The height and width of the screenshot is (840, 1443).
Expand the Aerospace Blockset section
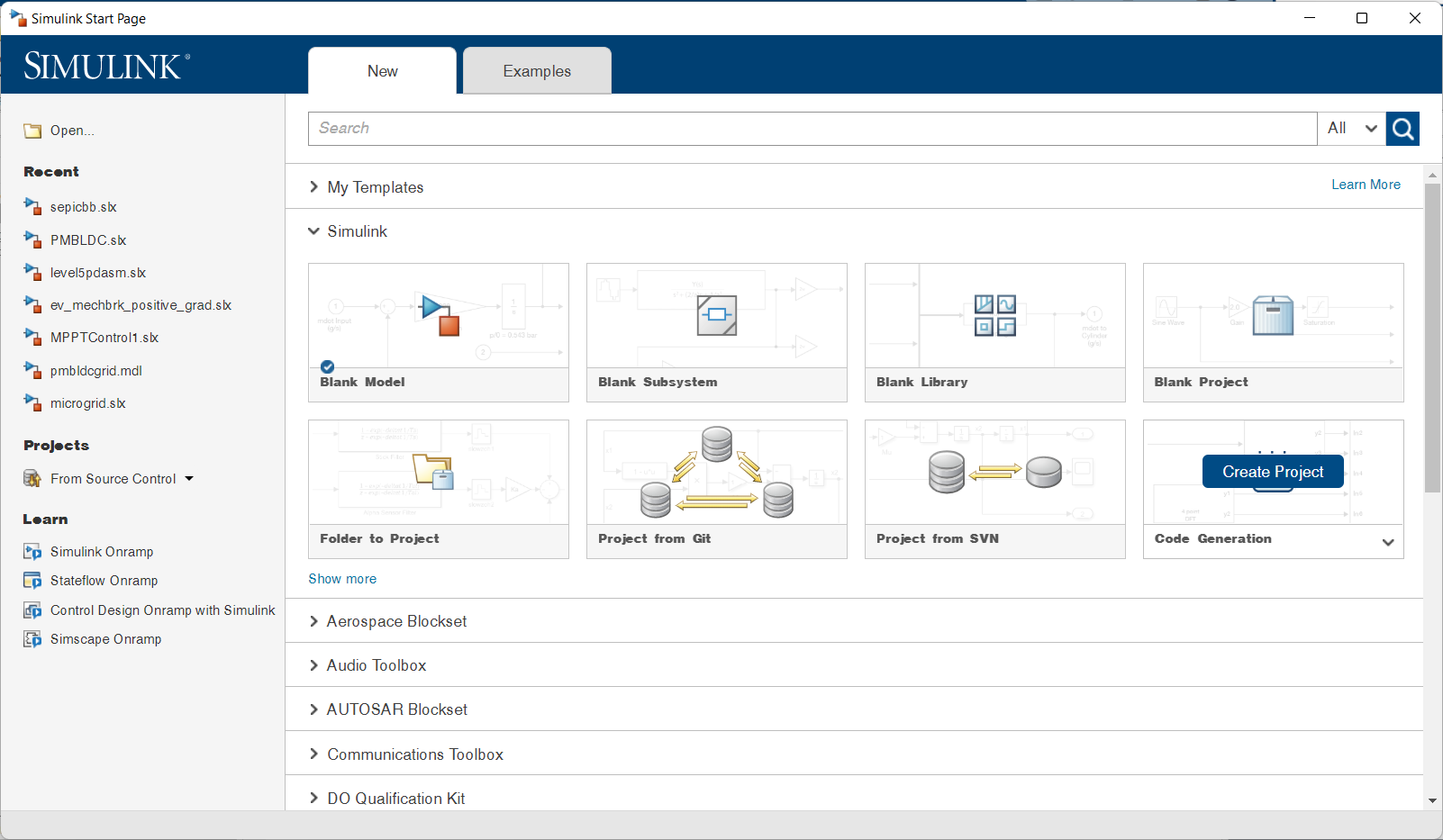(x=314, y=621)
